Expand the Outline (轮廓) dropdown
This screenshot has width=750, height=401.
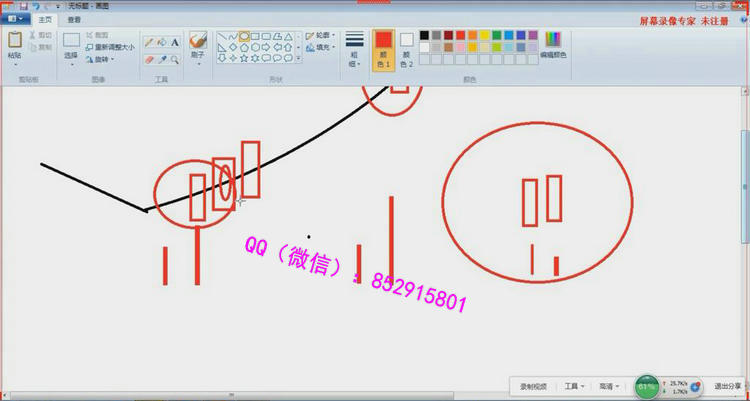[x=320, y=35]
